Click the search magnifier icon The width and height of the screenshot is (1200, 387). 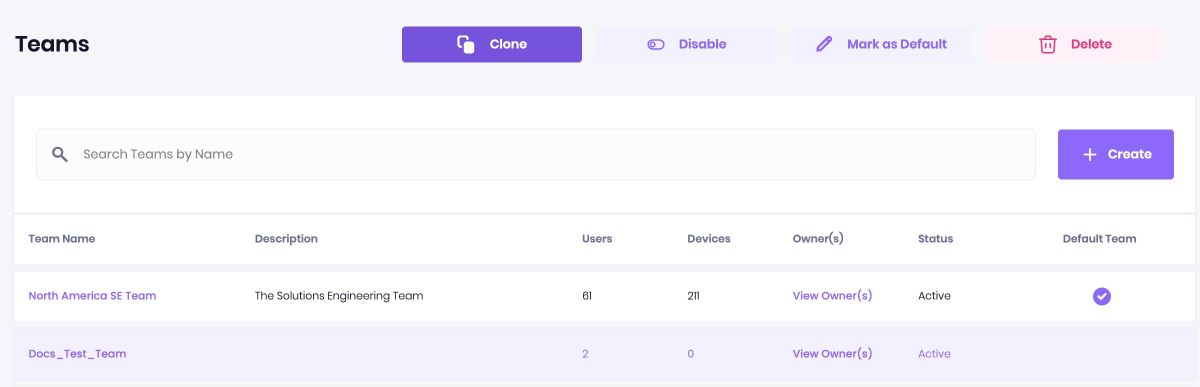coord(60,154)
